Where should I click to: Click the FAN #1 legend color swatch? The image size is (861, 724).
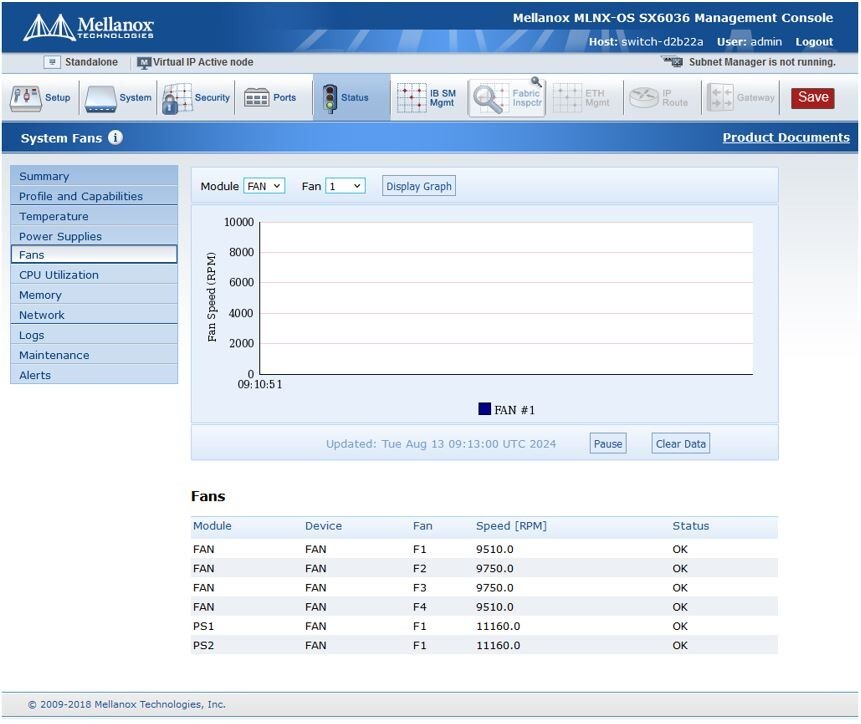[x=484, y=409]
